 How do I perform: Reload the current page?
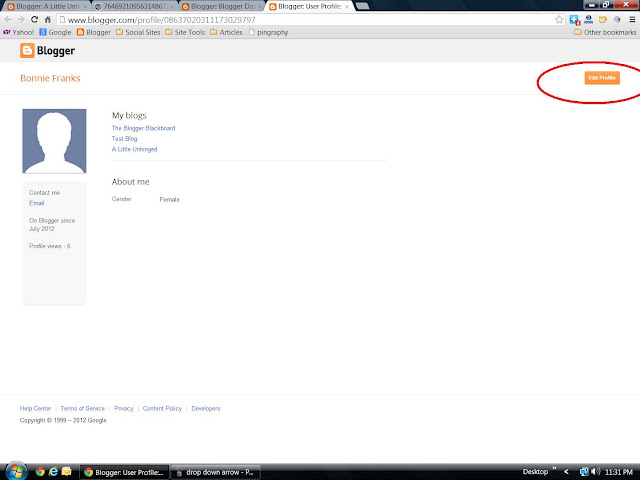(x=34, y=20)
